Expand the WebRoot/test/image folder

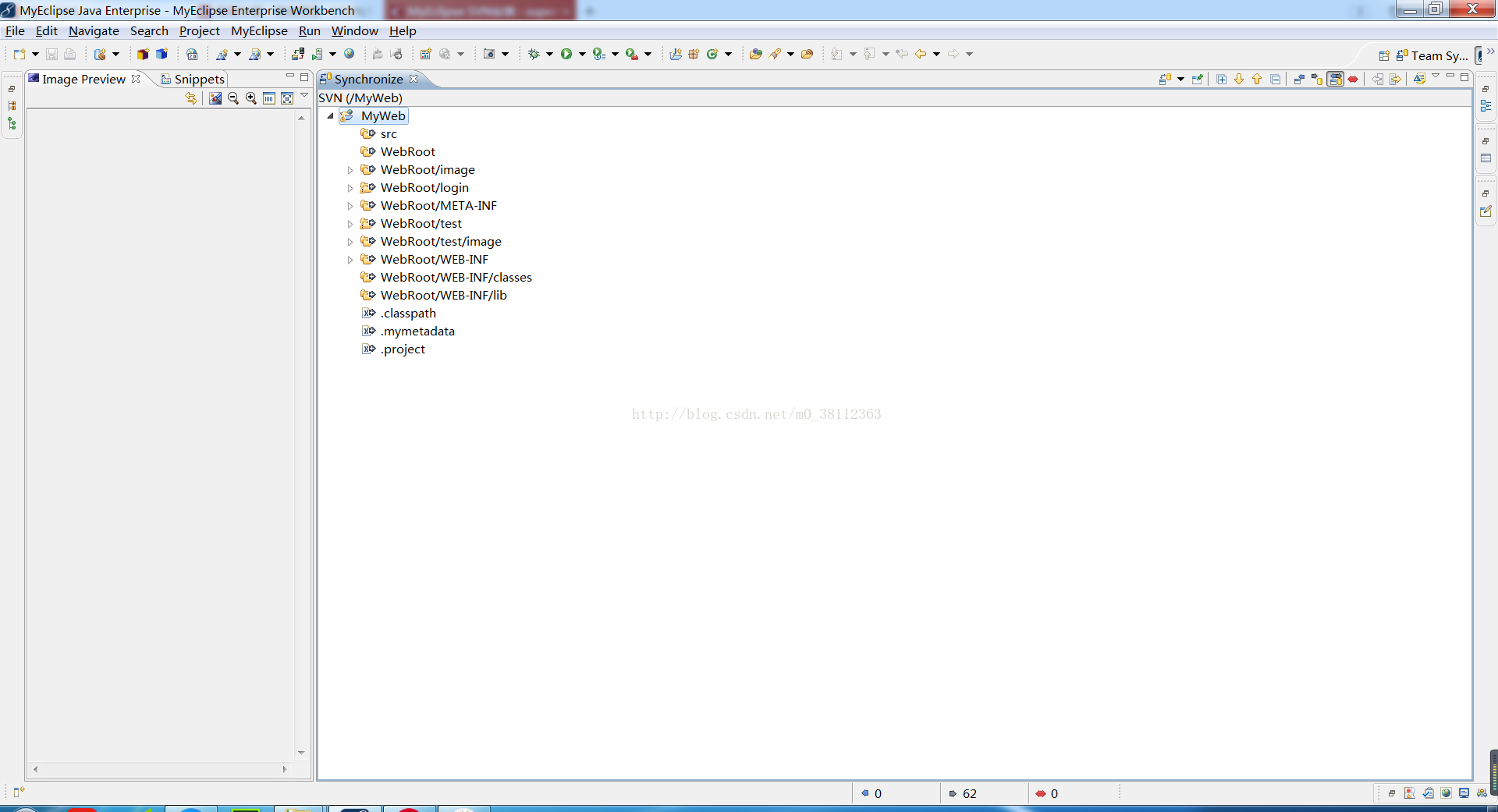tap(350, 242)
